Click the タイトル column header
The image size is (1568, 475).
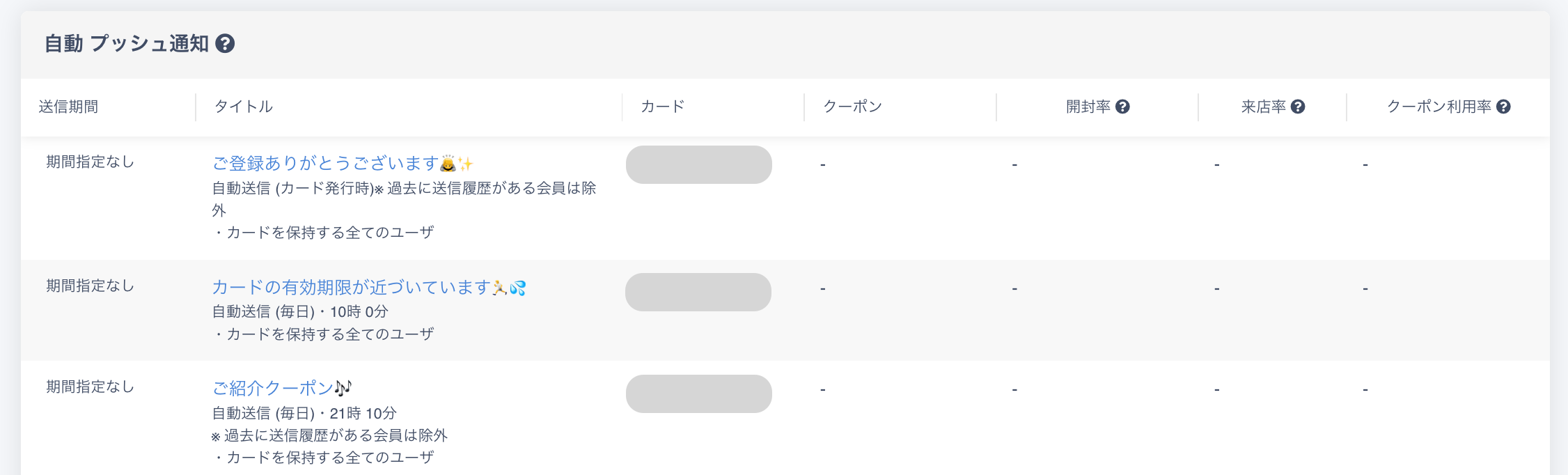243,107
